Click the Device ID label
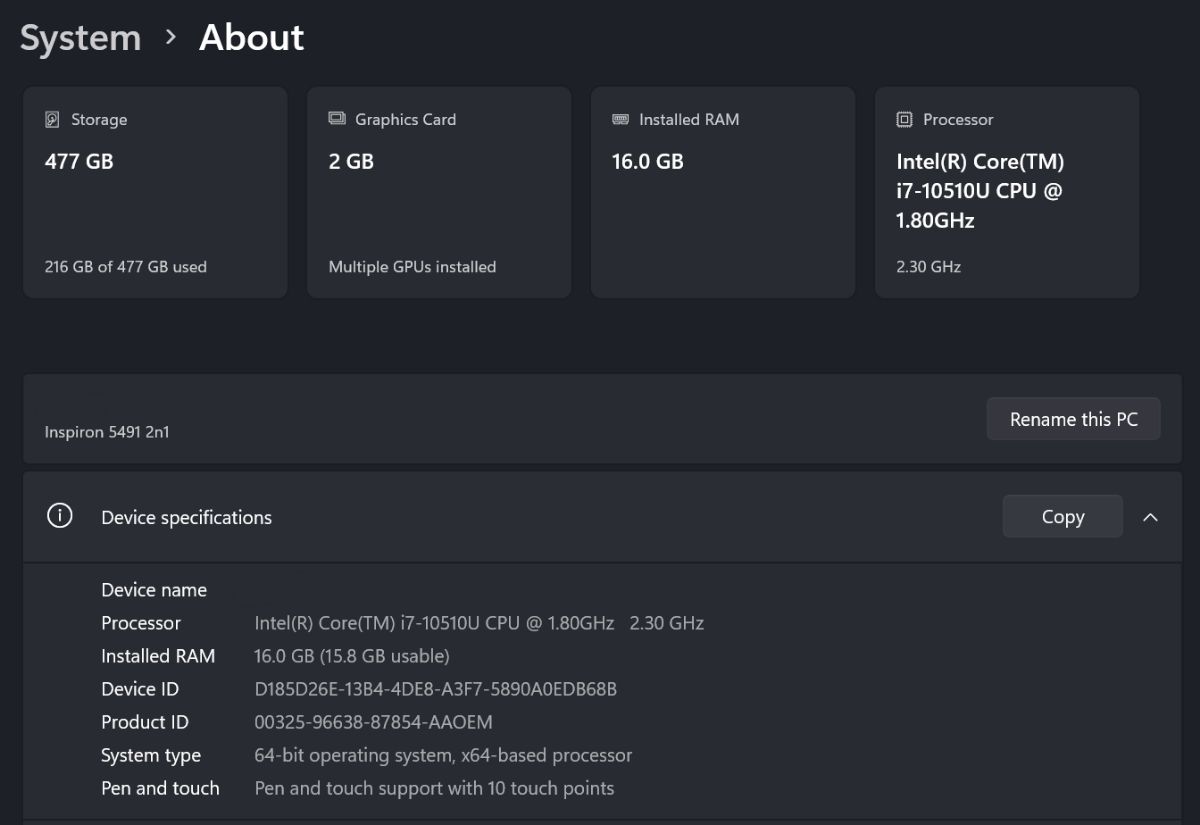Image resolution: width=1200 pixels, height=825 pixels. [x=140, y=689]
